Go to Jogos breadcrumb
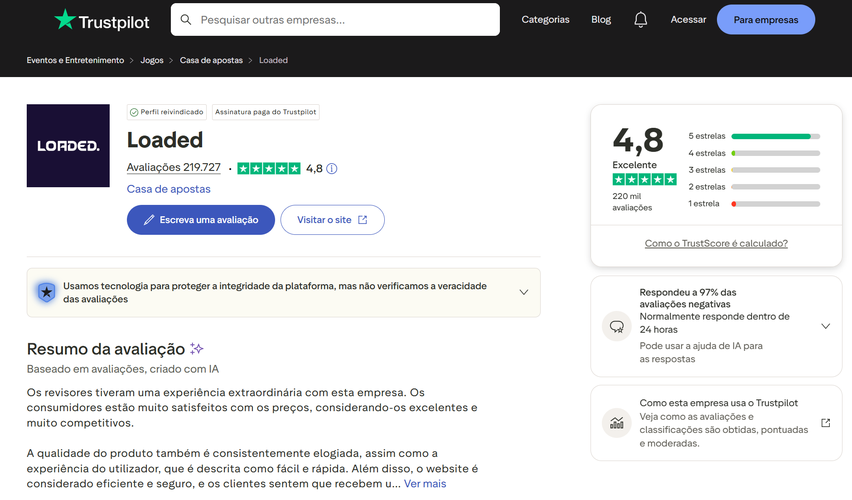Screen dimensions: 852x500 coord(152,60)
